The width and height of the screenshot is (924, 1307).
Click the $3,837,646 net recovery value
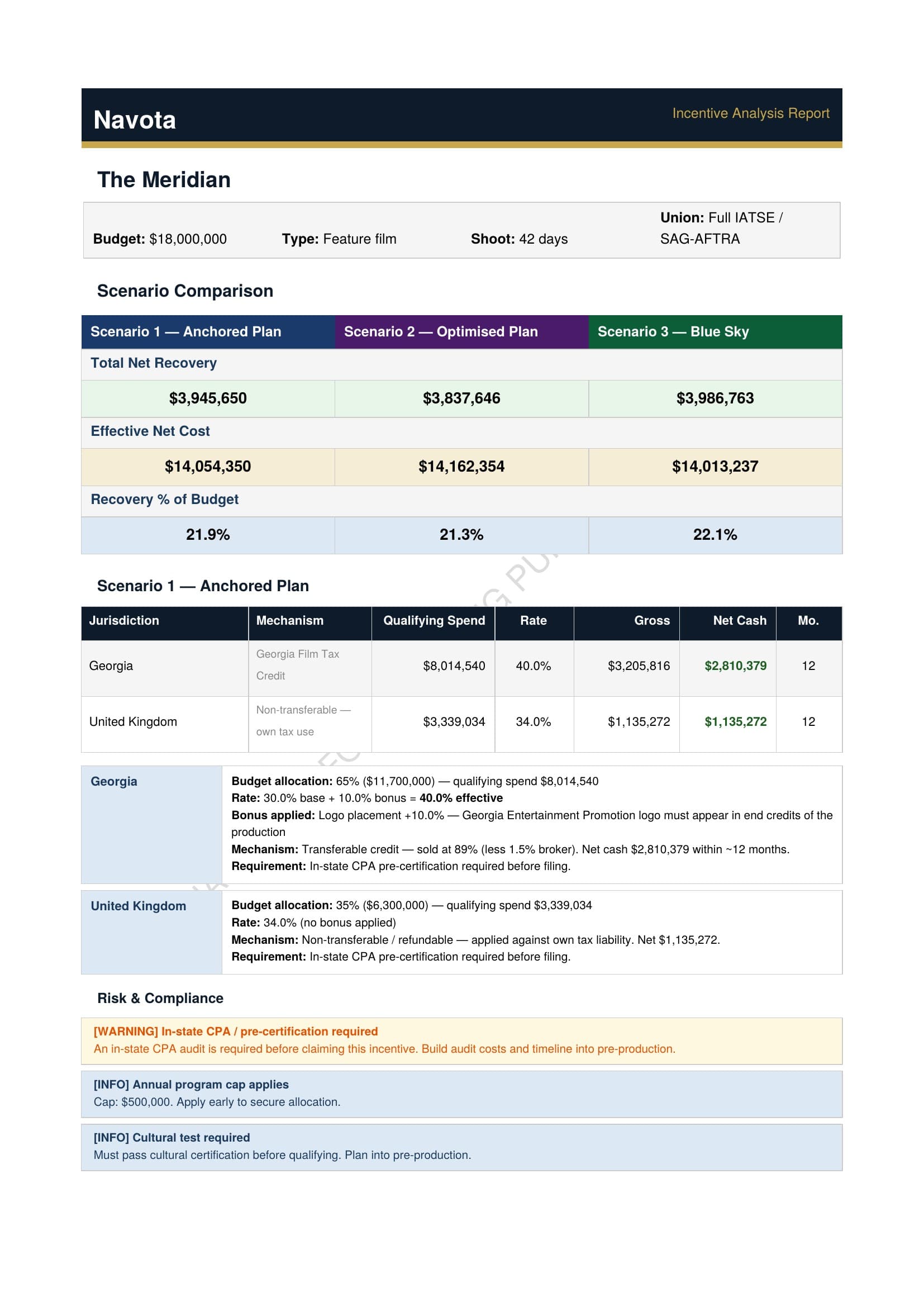(461, 398)
